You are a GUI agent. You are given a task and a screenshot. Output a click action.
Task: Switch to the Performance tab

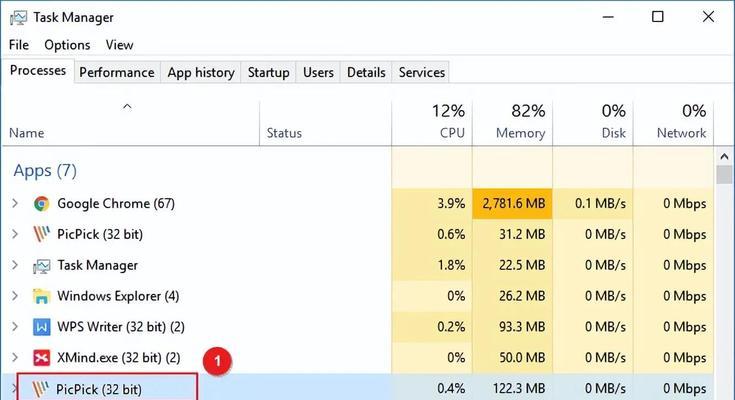coord(117,73)
